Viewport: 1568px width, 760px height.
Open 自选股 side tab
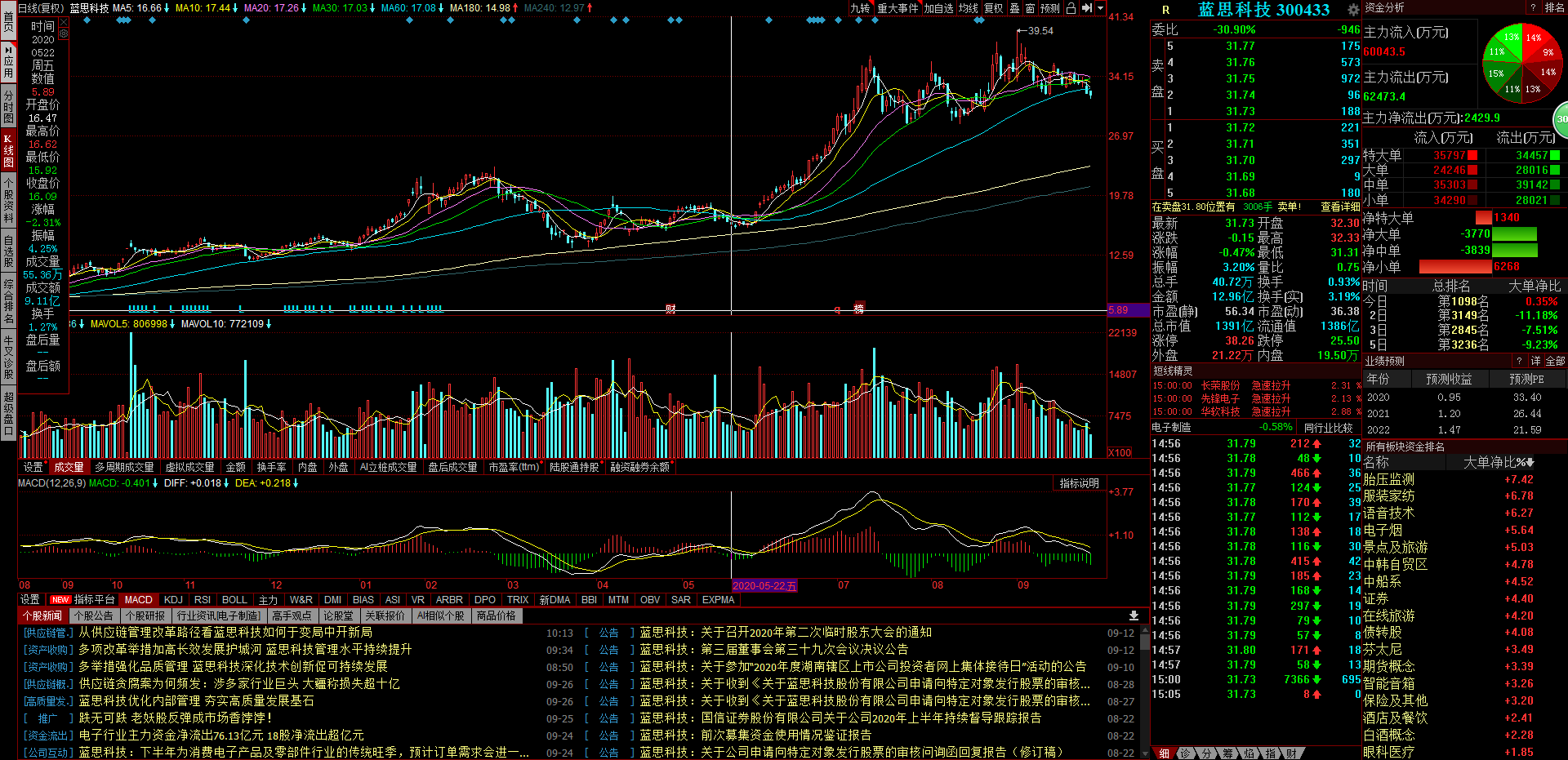coord(8,251)
